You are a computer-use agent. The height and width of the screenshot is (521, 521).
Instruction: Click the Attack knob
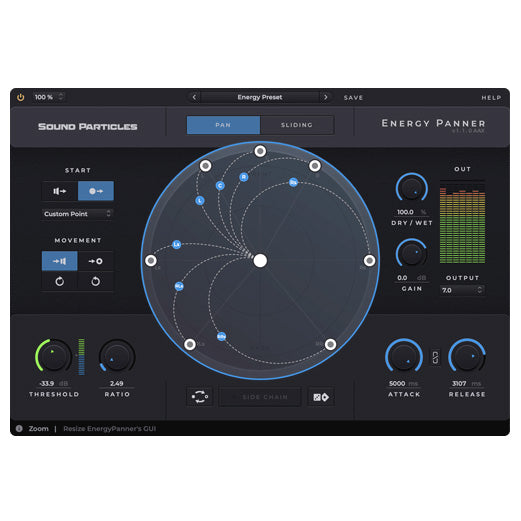404,356
